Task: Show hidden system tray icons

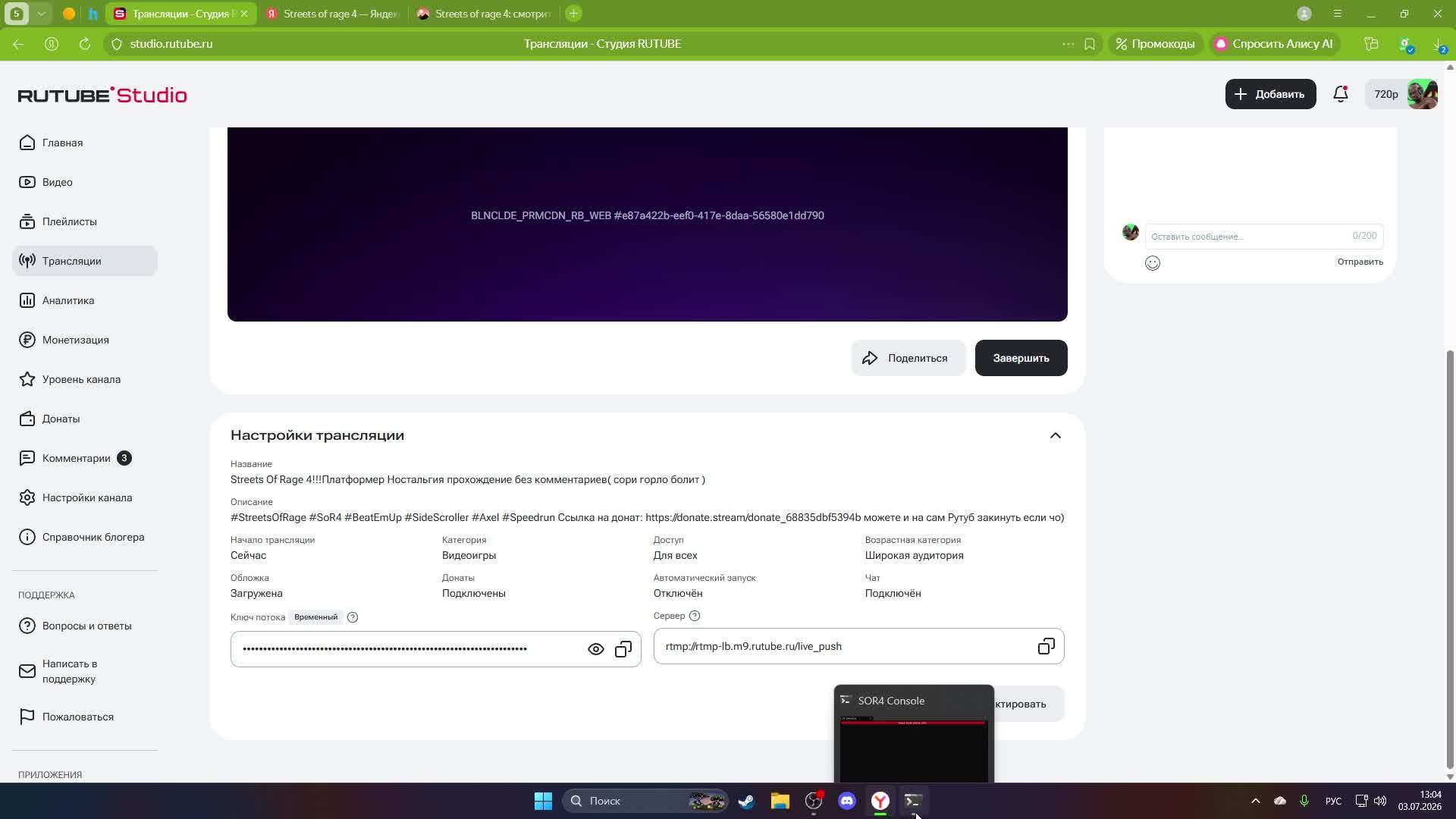Action: [1255, 801]
